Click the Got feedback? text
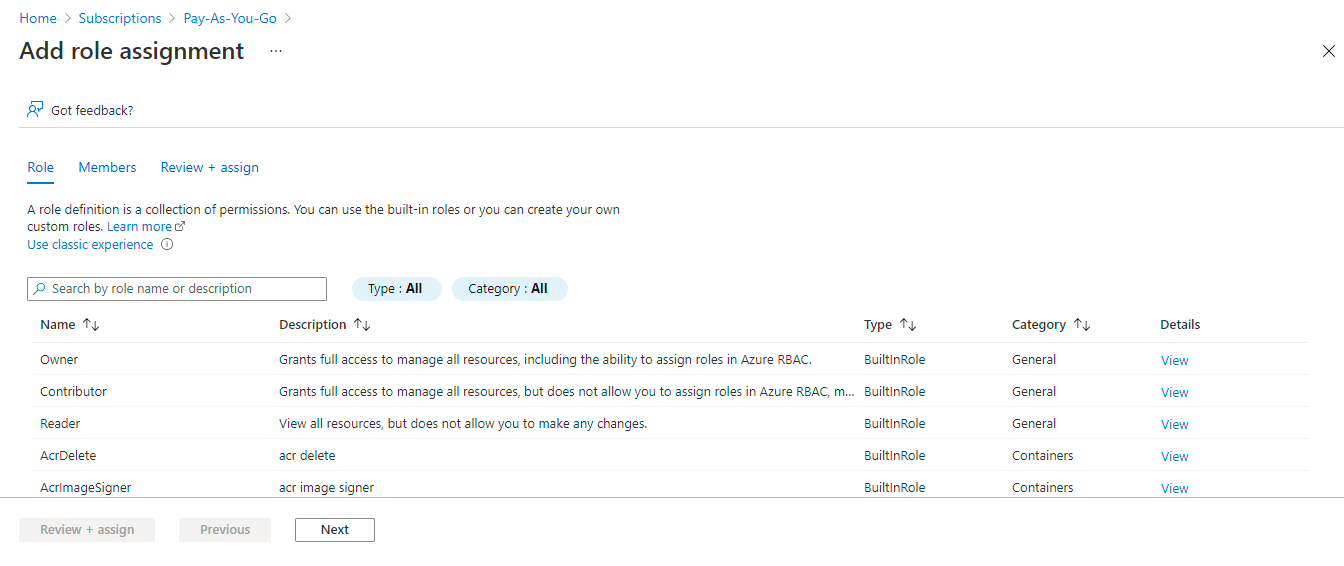 (x=92, y=110)
